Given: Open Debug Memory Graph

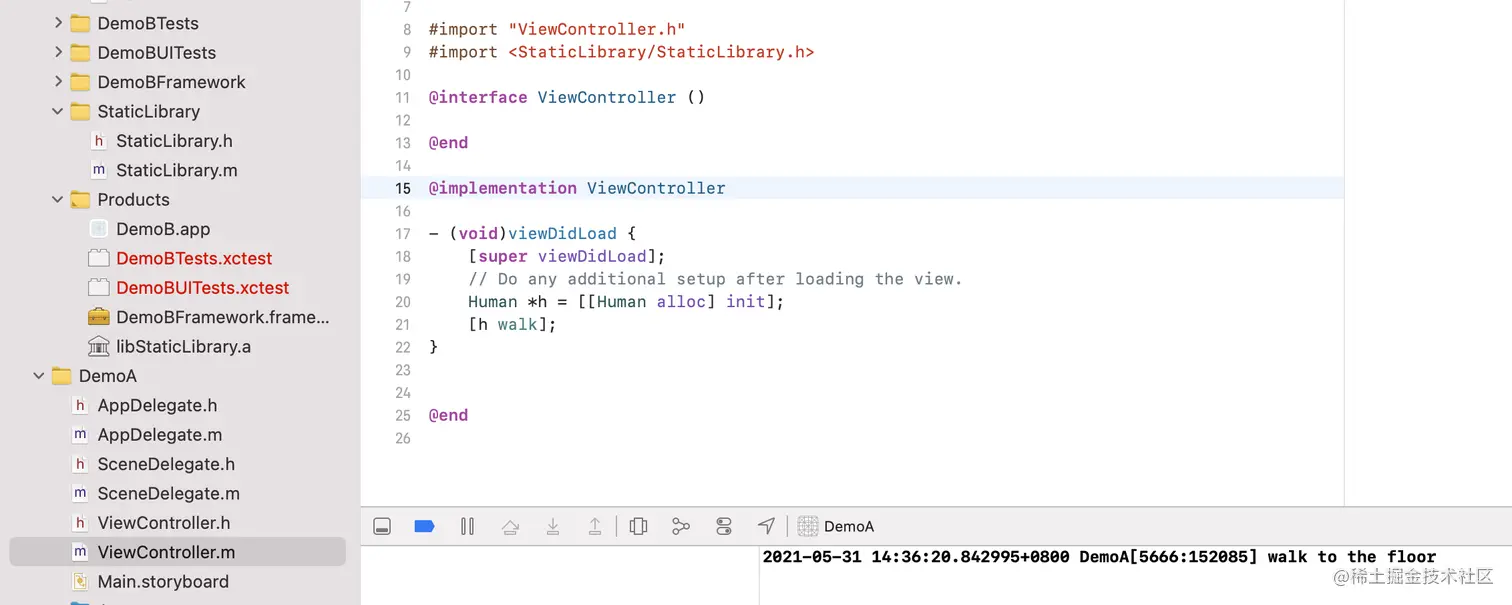Looking at the screenshot, I should (x=681, y=526).
